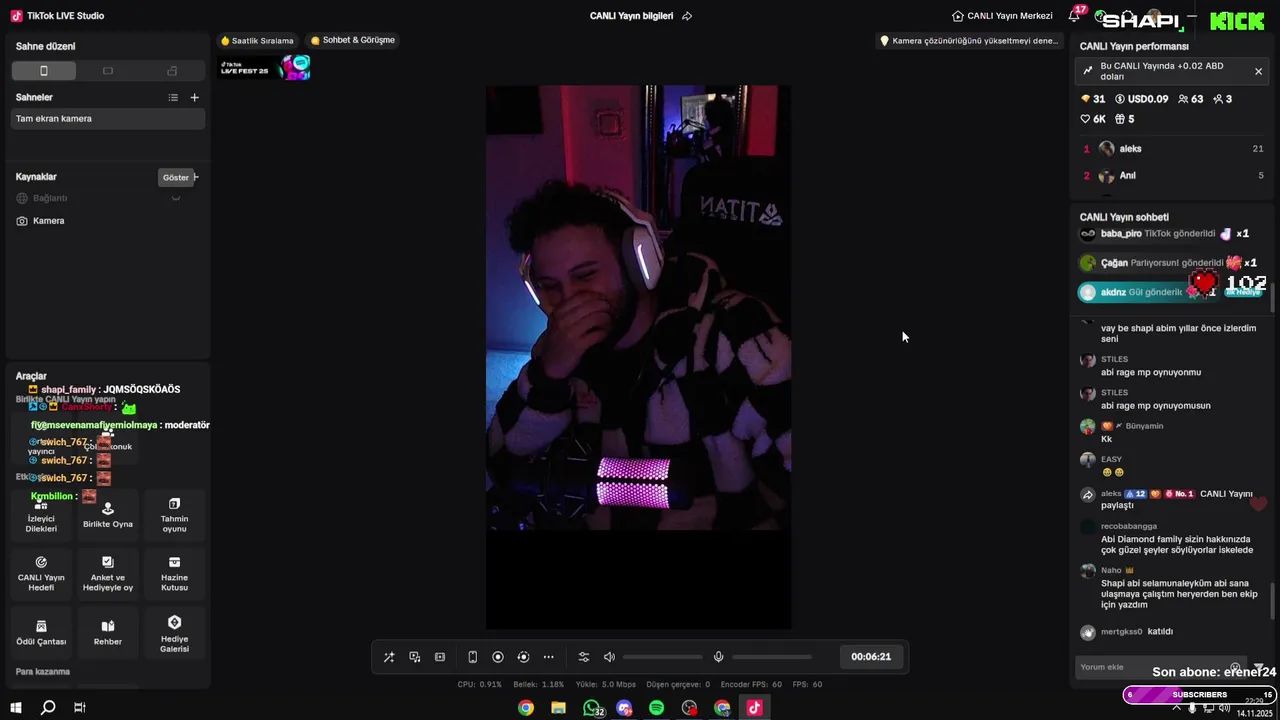Open WhatsApp from the taskbar
This screenshot has height=720, width=1280.
592,708
